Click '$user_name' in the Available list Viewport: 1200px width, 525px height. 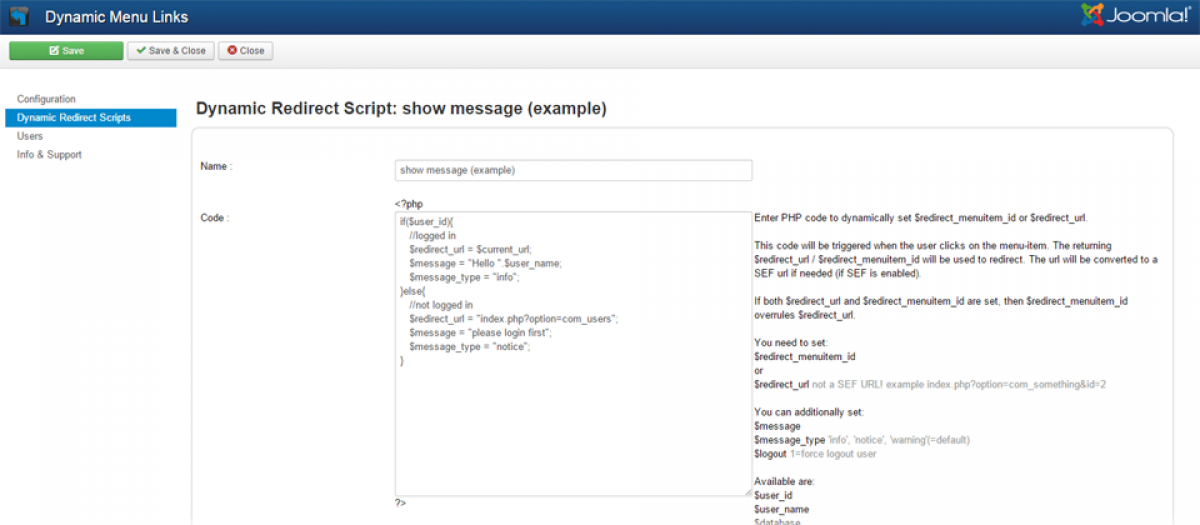[780, 508]
